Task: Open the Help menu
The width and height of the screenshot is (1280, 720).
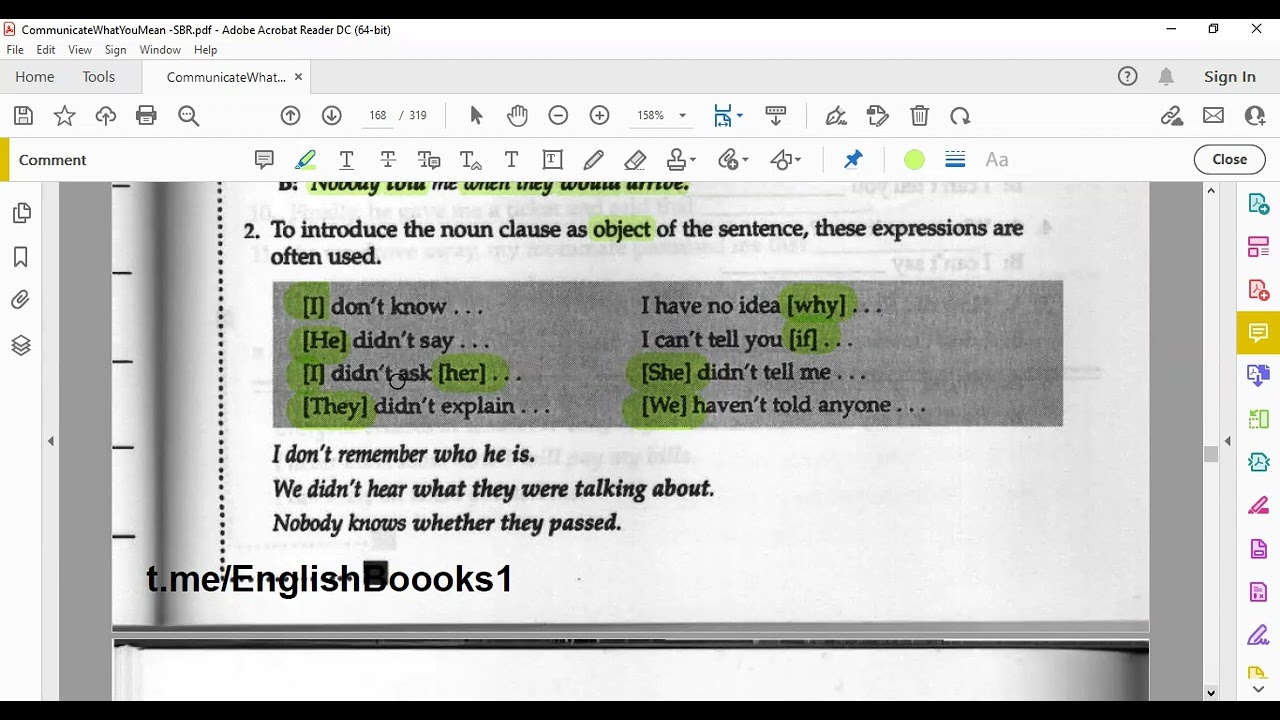Action: click(x=205, y=50)
